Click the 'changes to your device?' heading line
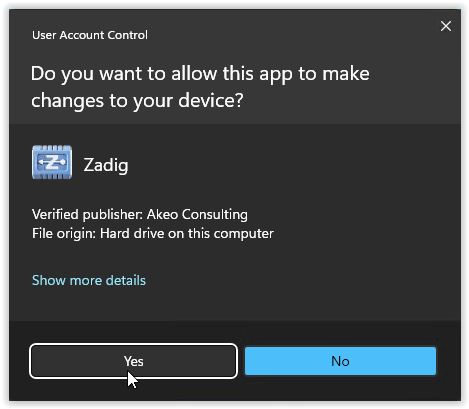469x409 pixels. [137, 101]
